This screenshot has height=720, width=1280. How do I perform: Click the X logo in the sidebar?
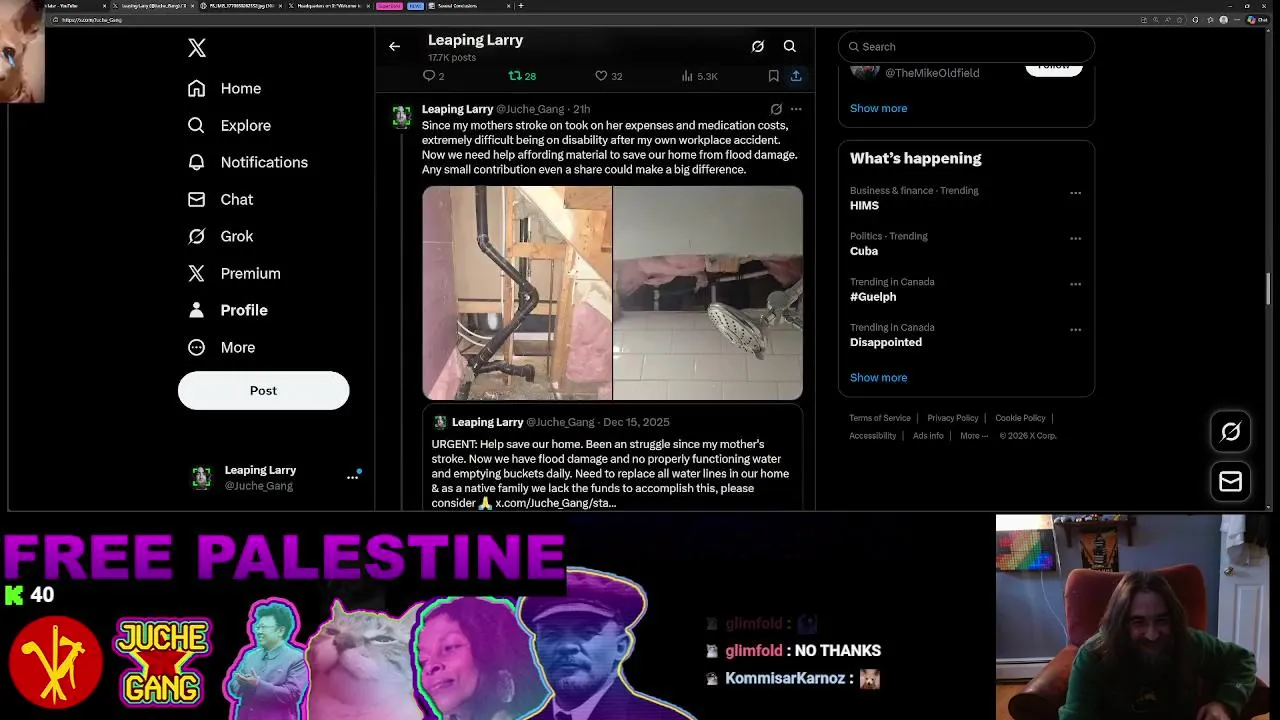click(x=197, y=48)
